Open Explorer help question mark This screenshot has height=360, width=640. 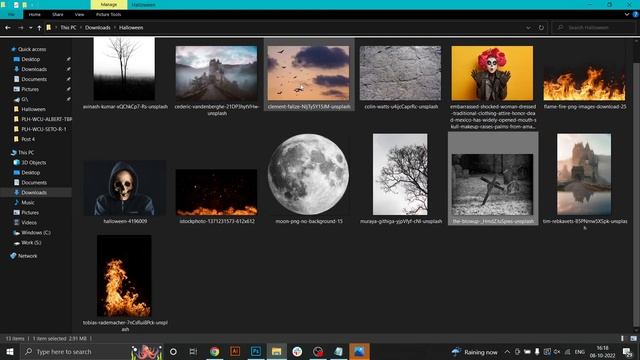[x=636, y=14]
